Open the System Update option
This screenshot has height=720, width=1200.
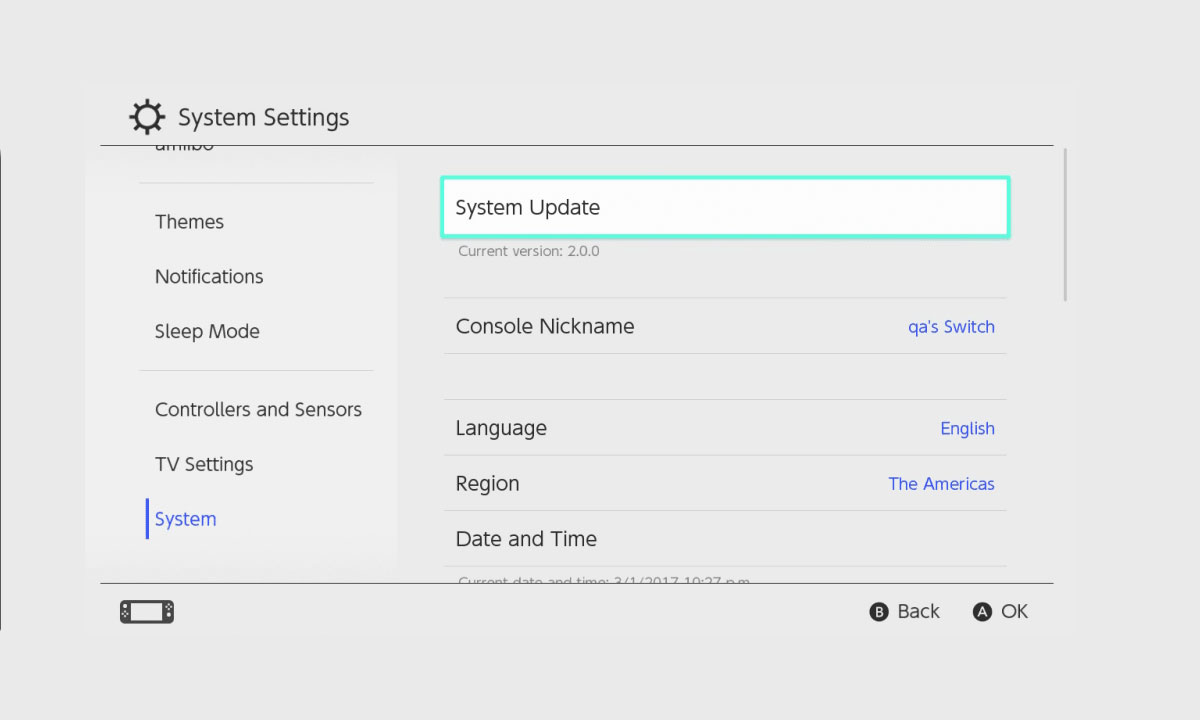click(725, 208)
